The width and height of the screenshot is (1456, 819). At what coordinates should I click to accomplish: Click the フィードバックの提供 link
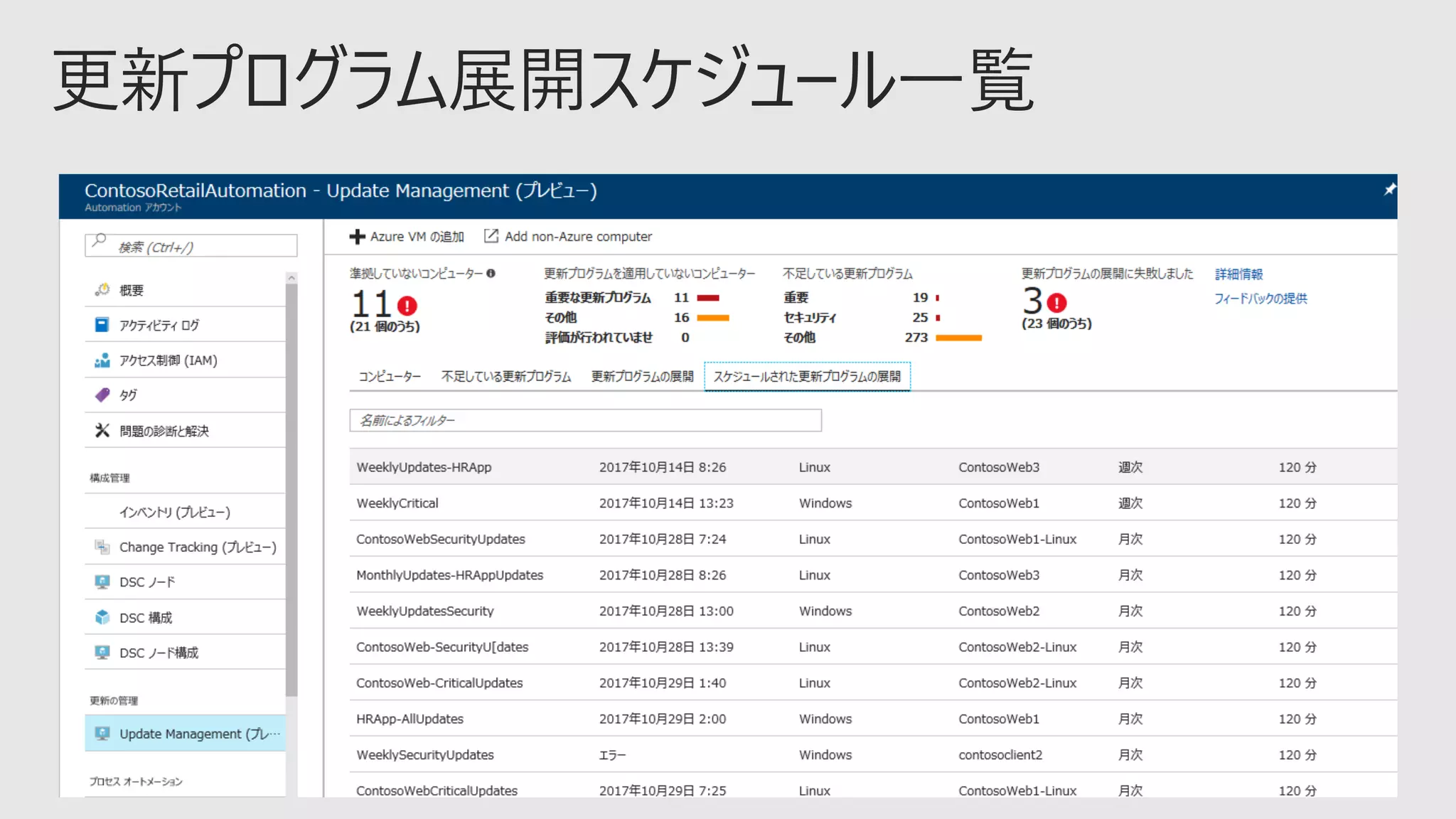1260,299
